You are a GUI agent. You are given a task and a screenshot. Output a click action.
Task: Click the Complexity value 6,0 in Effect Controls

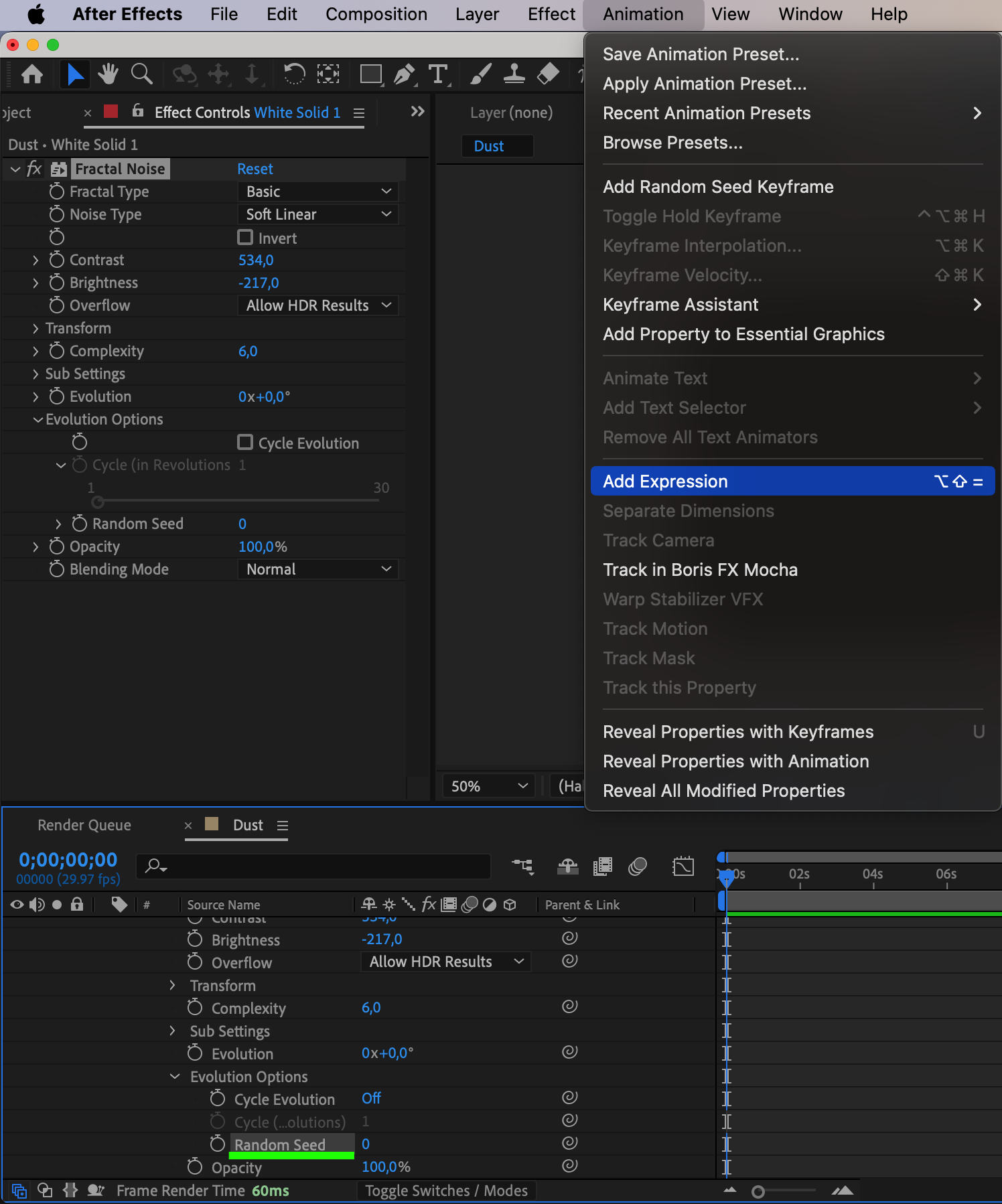(248, 351)
